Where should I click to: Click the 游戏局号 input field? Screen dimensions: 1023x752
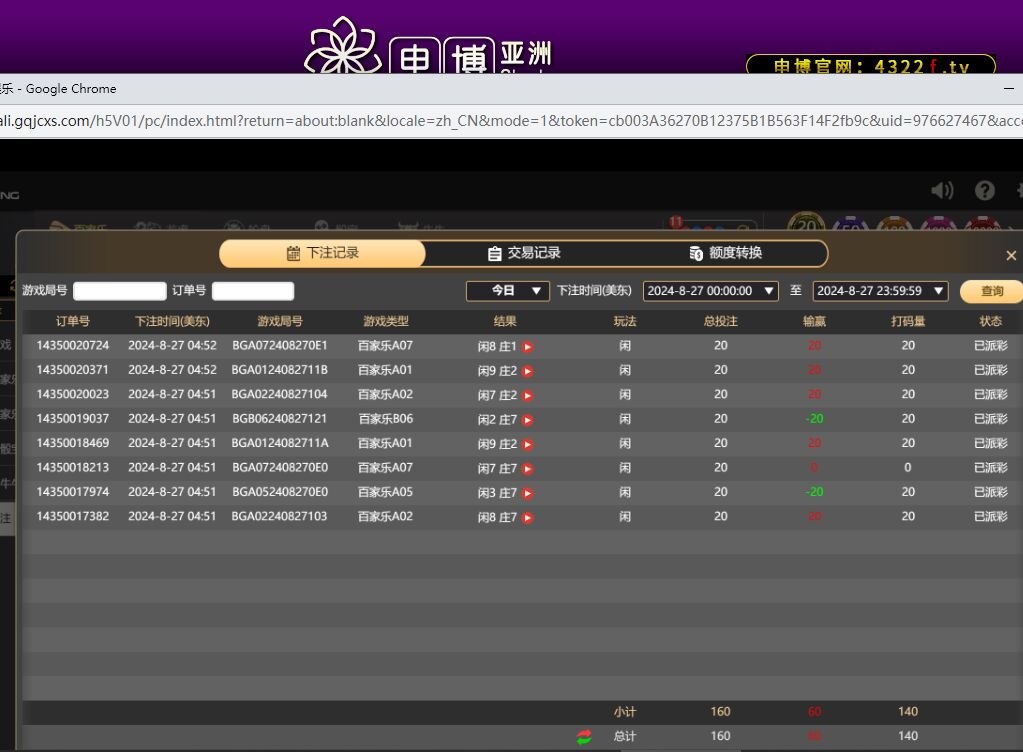(119, 291)
